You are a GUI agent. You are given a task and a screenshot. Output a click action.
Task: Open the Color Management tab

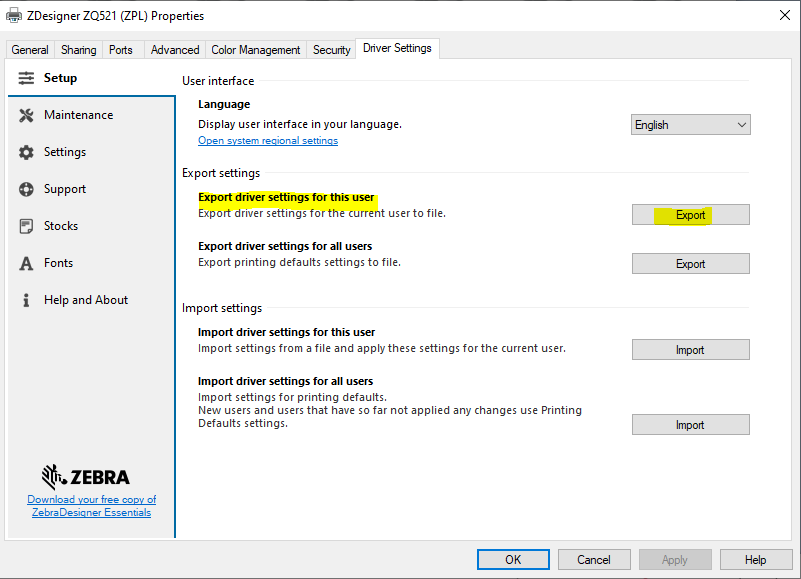(x=256, y=49)
